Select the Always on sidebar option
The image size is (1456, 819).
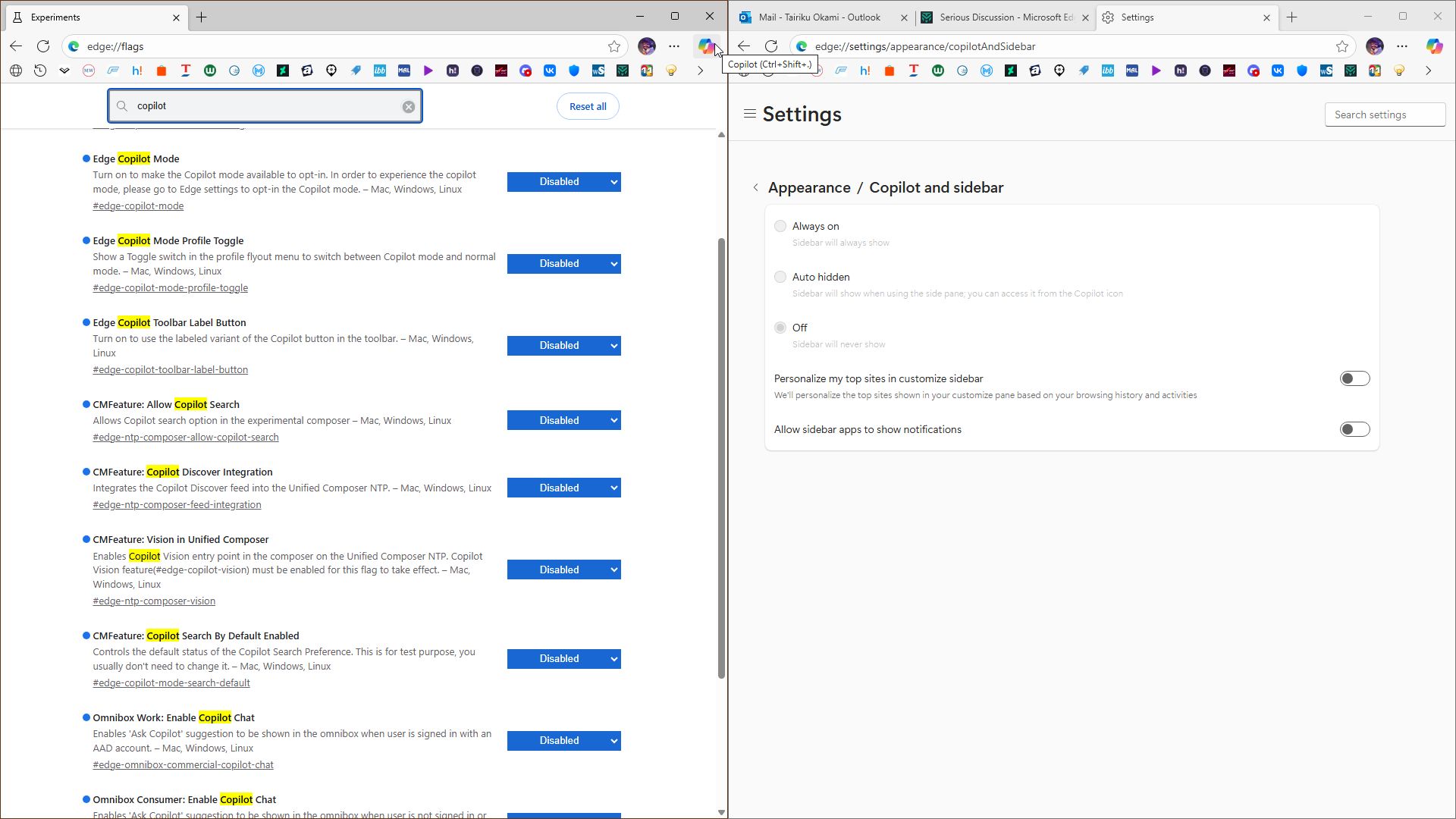(x=780, y=226)
